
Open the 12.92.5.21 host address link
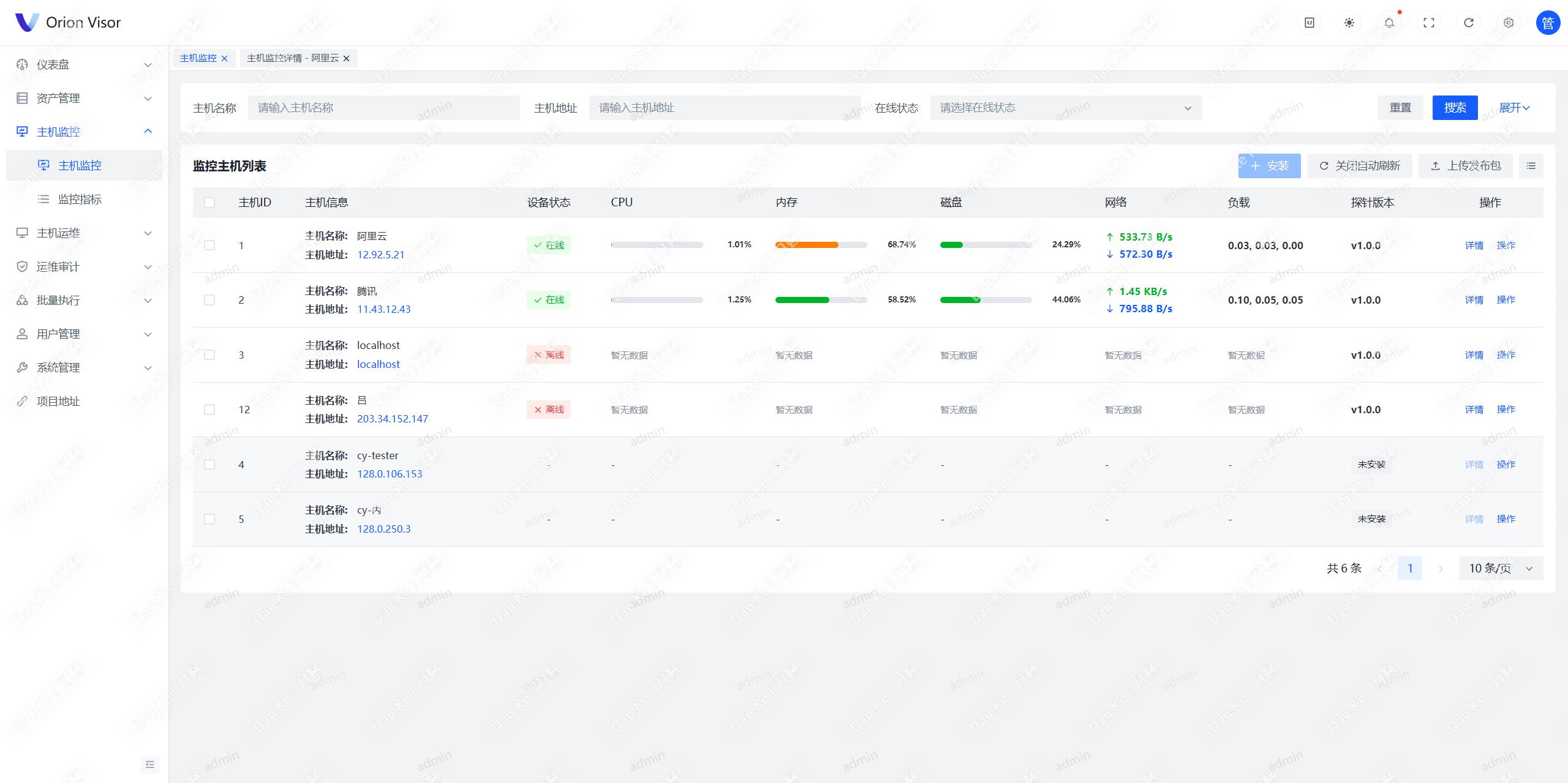click(x=380, y=255)
